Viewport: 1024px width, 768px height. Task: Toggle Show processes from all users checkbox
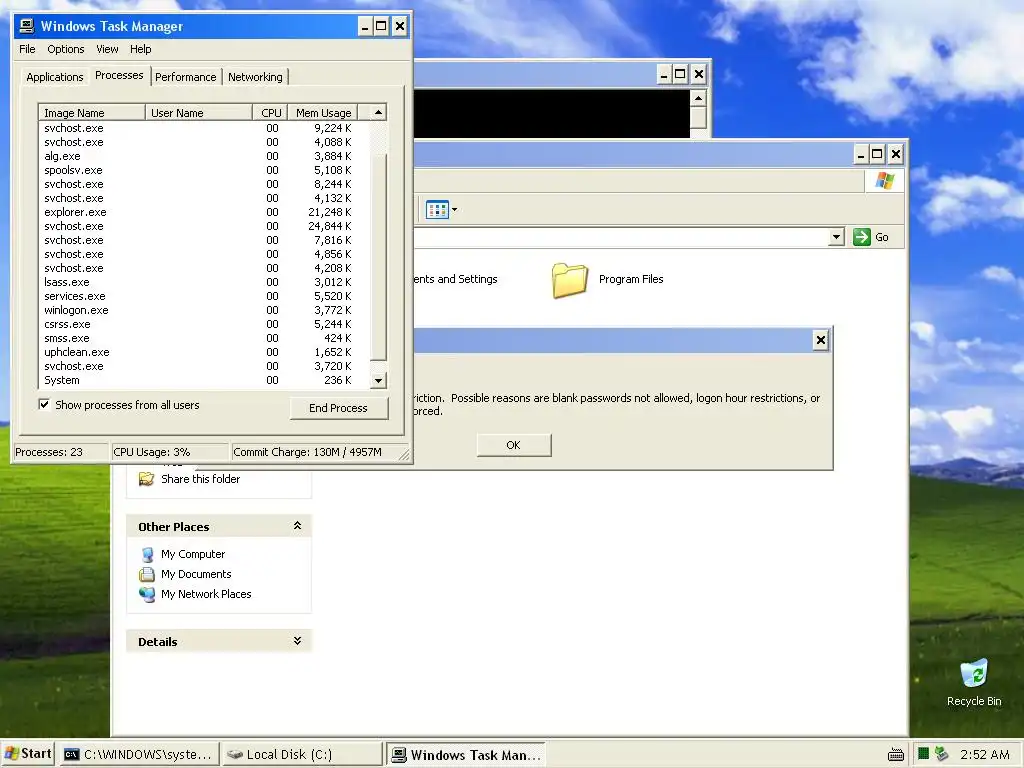(44, 405)
